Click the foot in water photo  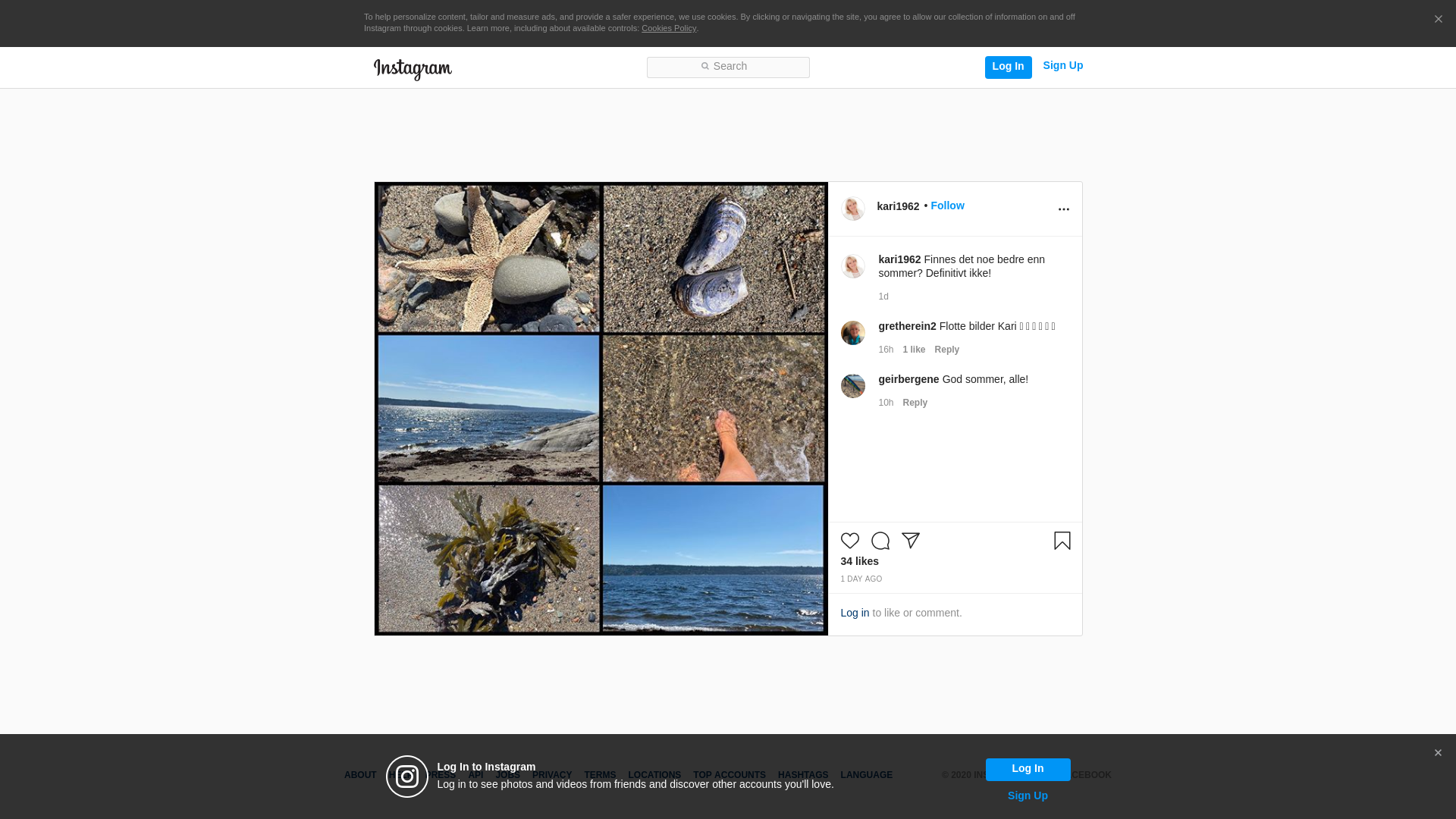tap(714, 409)
